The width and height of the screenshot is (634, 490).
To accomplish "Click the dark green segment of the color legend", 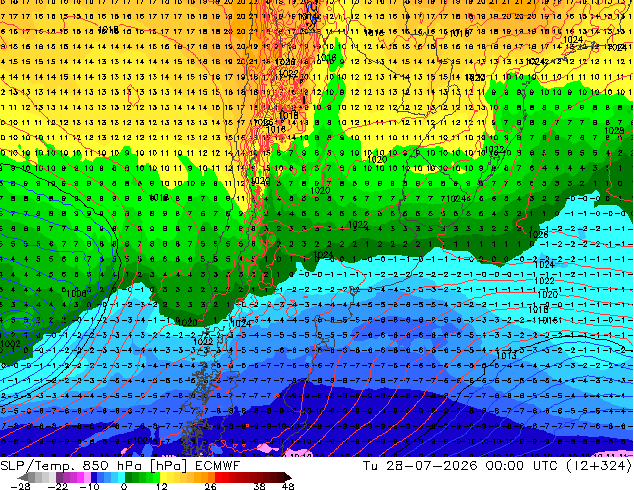I will [x=129, y=477].
